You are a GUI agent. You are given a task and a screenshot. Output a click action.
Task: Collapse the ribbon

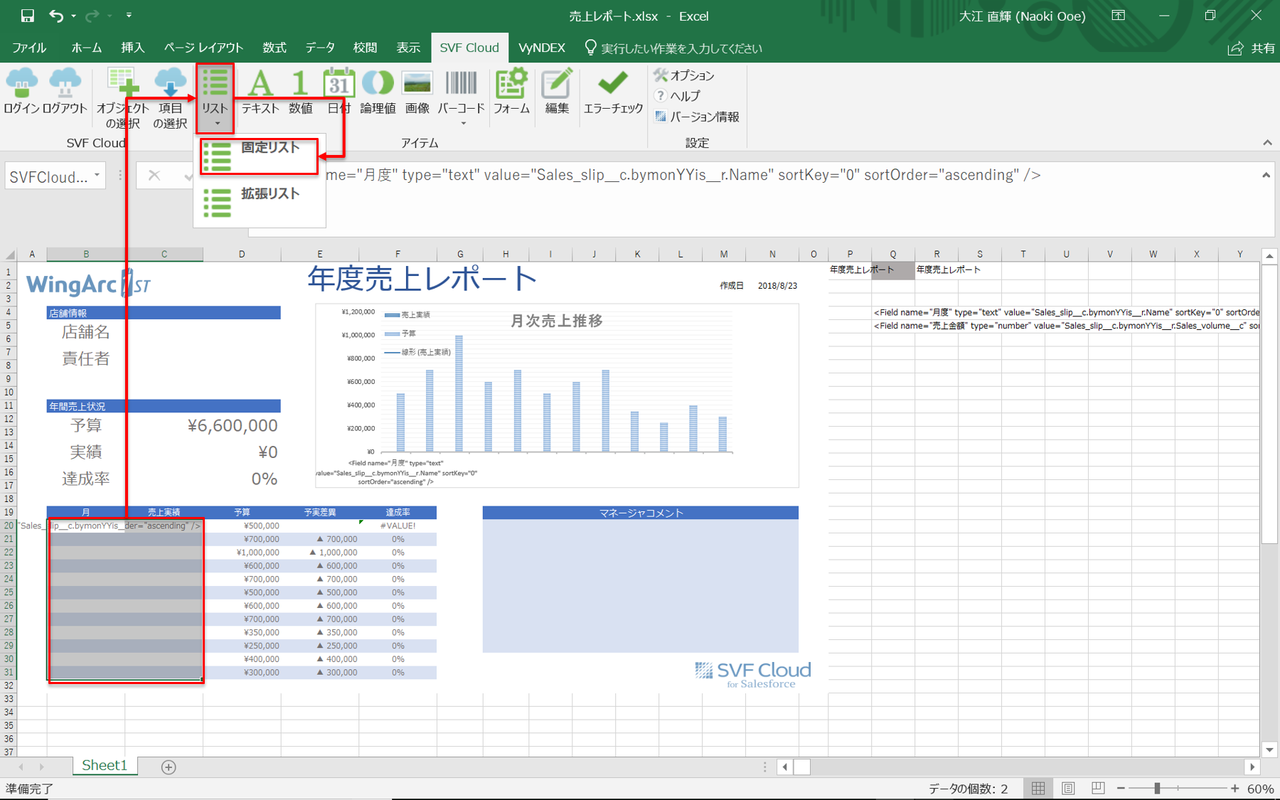(x=1265, y=143)
